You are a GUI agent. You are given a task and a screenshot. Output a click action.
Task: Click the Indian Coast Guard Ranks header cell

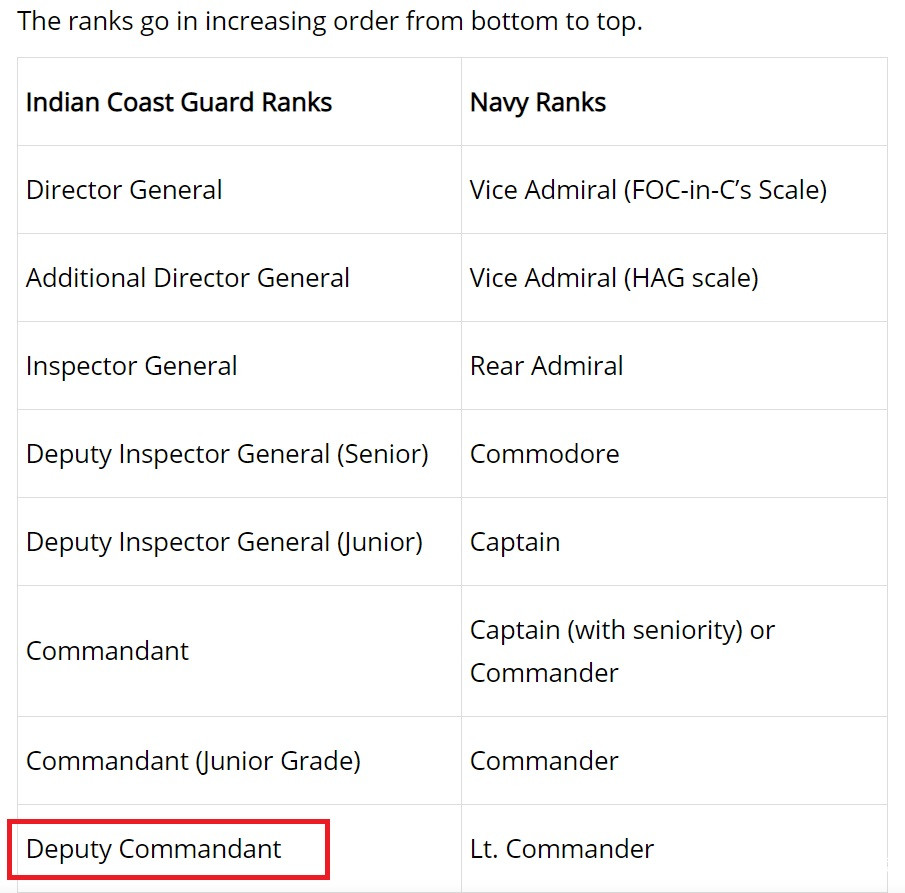pos(179,102)
